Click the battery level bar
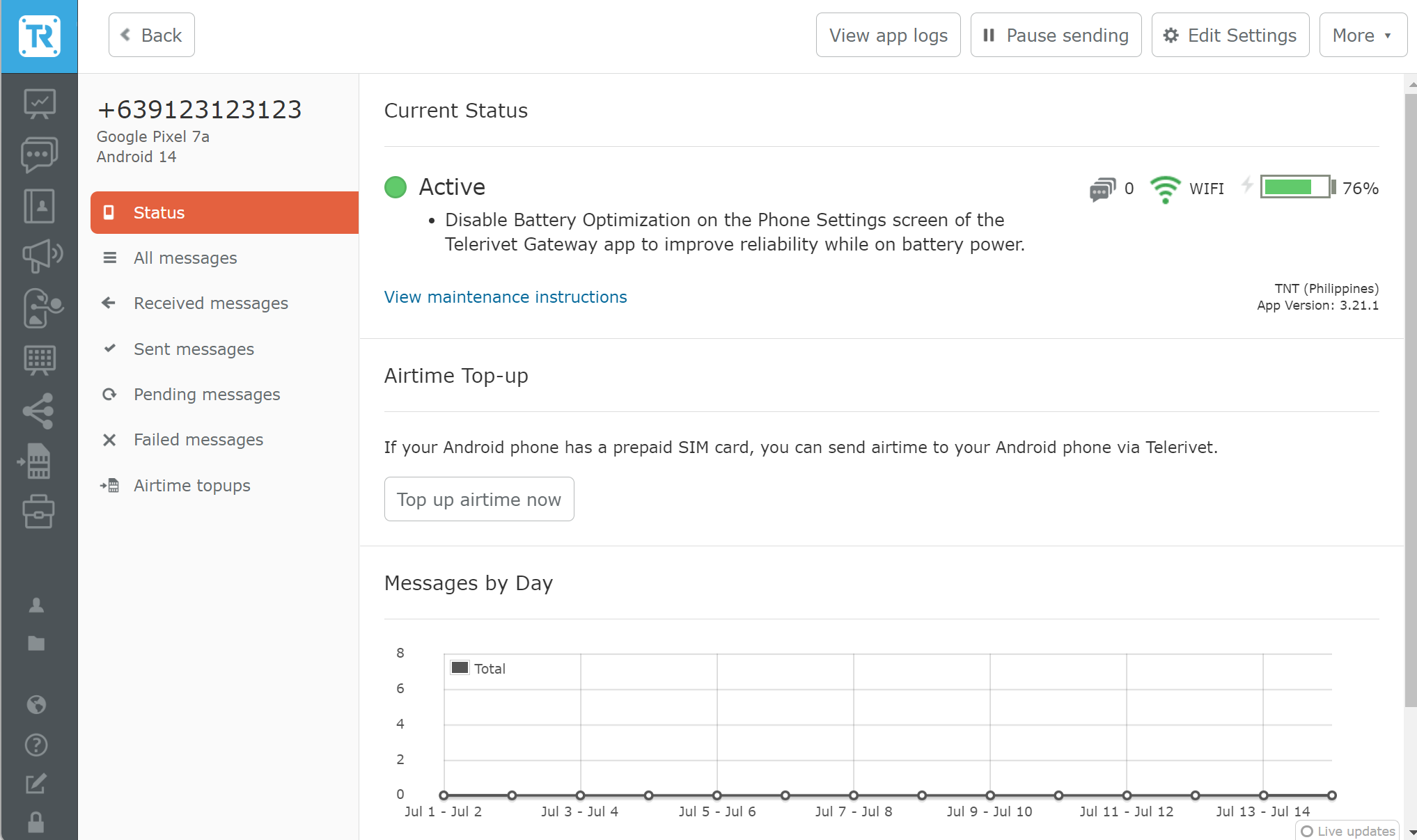 pos(1298,187)
